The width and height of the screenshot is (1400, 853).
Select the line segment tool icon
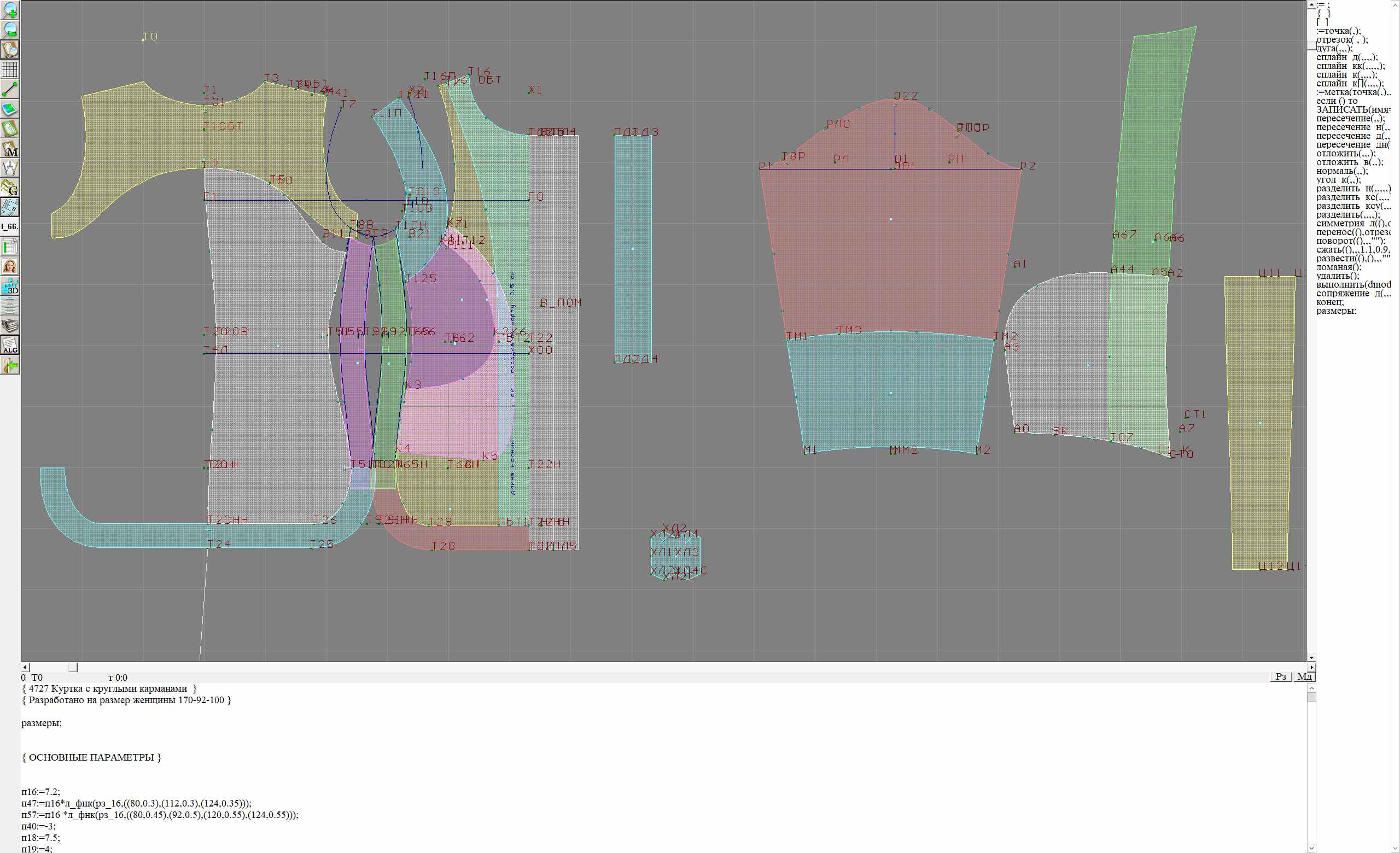(10, 89)
